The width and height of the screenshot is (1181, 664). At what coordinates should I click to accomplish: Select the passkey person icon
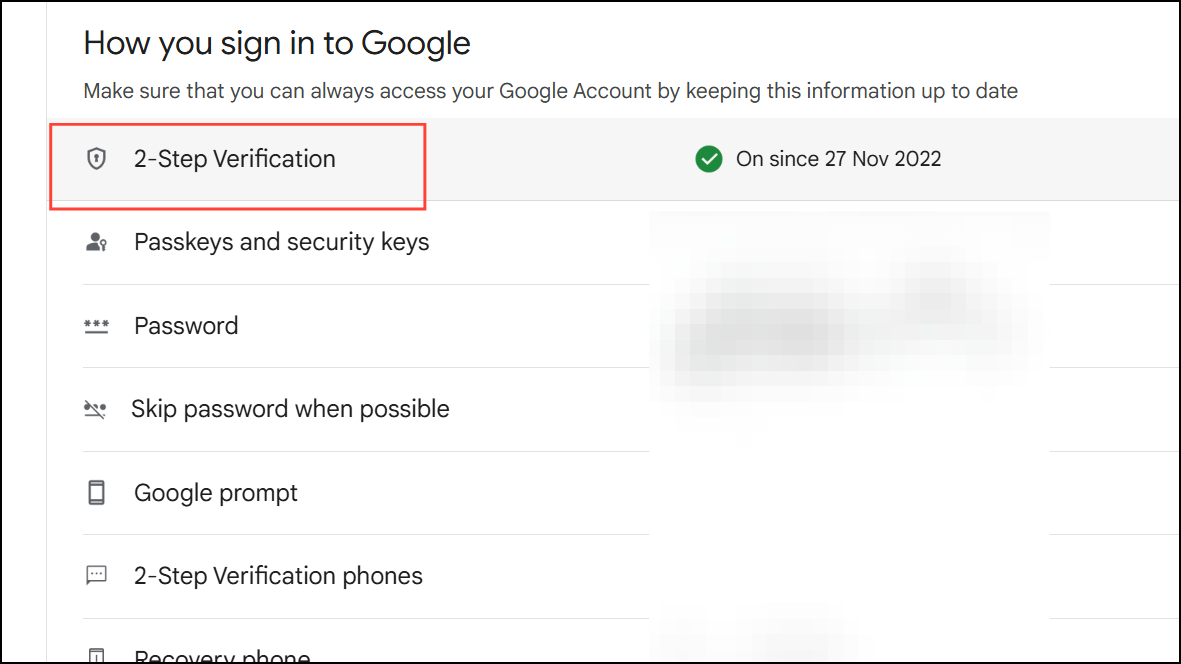(96, 241)
